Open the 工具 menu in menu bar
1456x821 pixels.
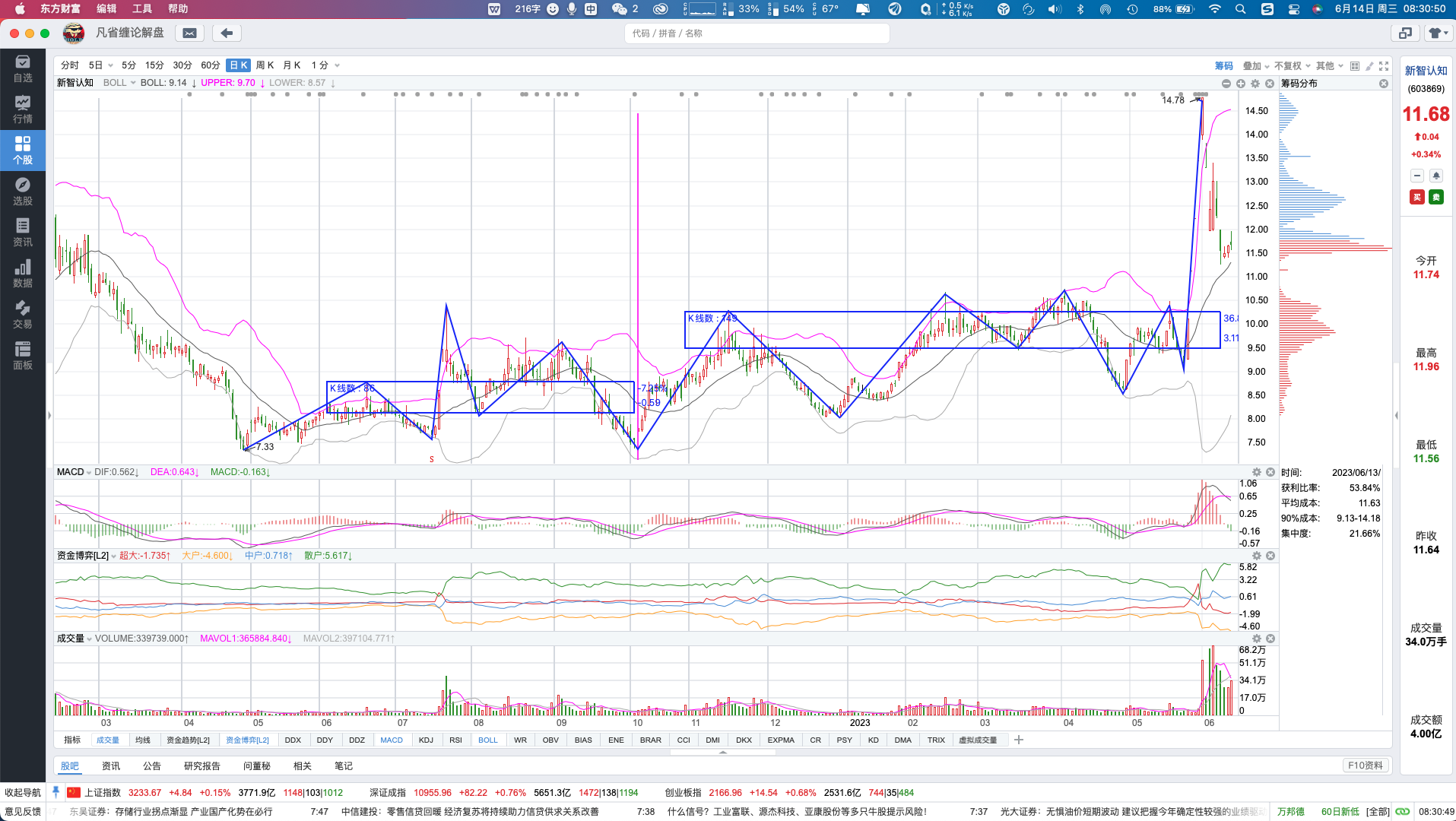click(142, 9)
